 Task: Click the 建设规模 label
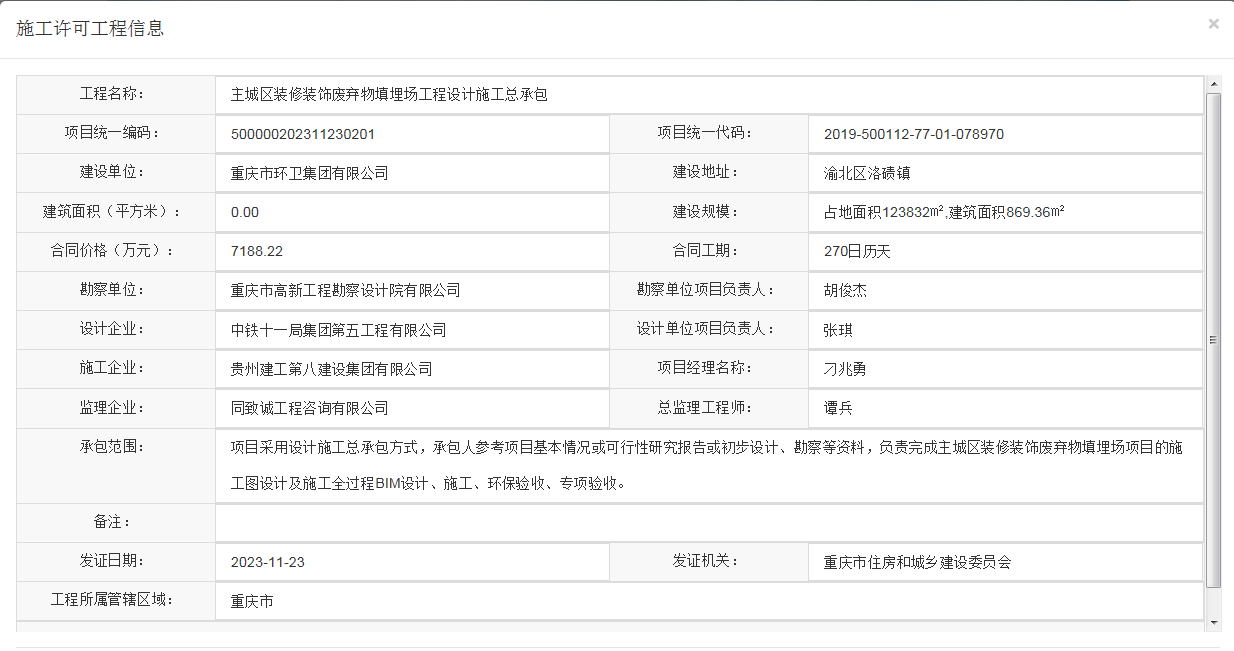705,211
